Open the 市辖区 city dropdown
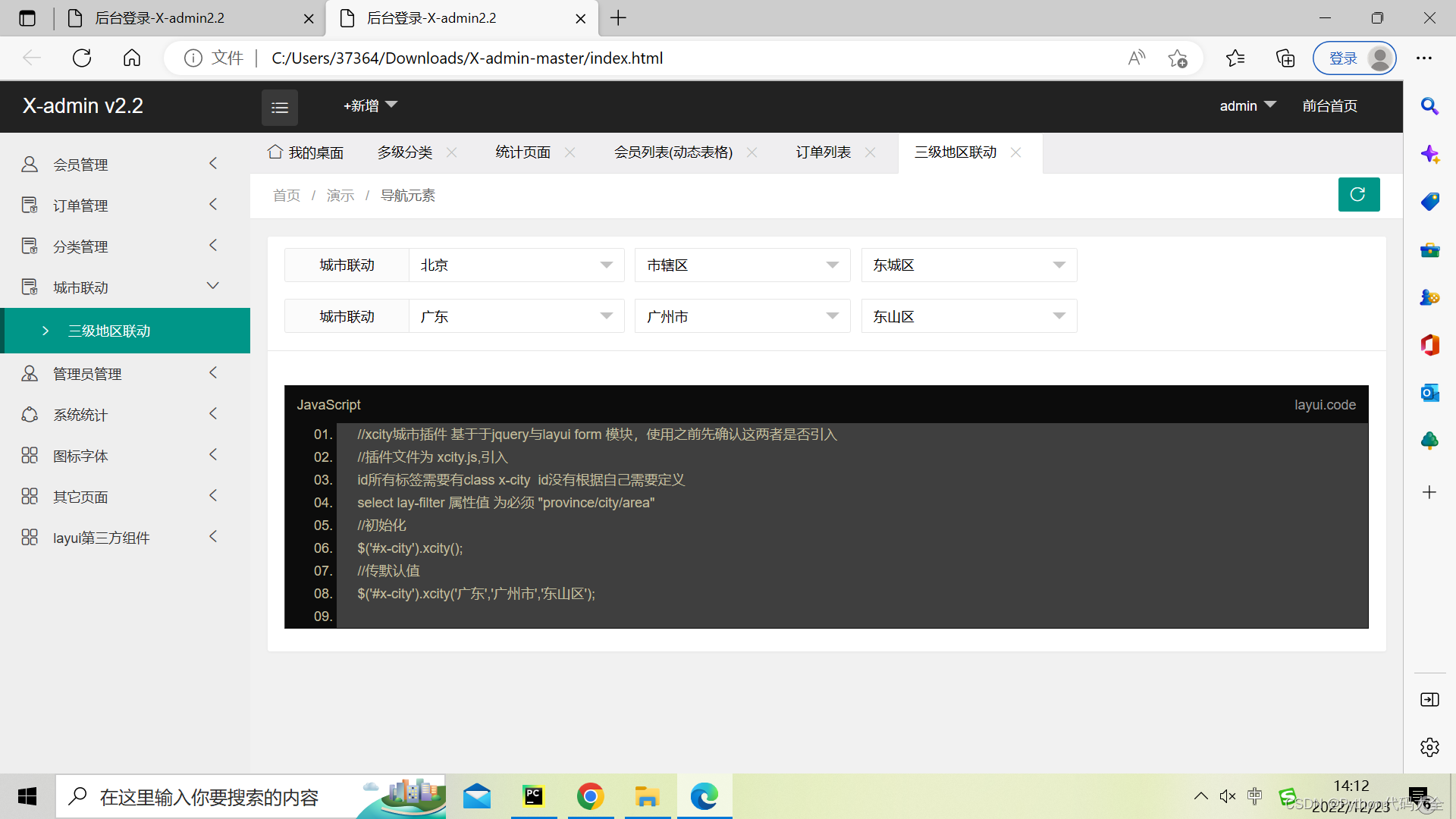The image size is (1456, 819). (742, 265)
